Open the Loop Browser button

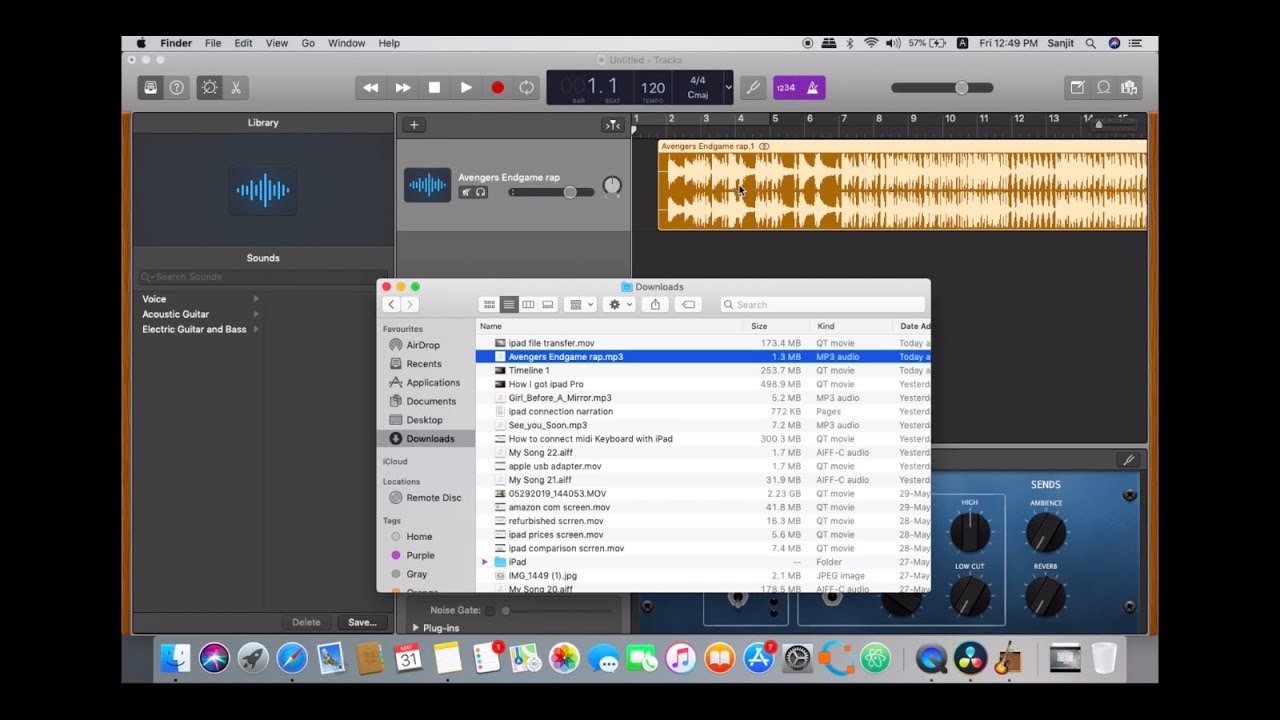pyautogui.click(x=1104, y=87)
